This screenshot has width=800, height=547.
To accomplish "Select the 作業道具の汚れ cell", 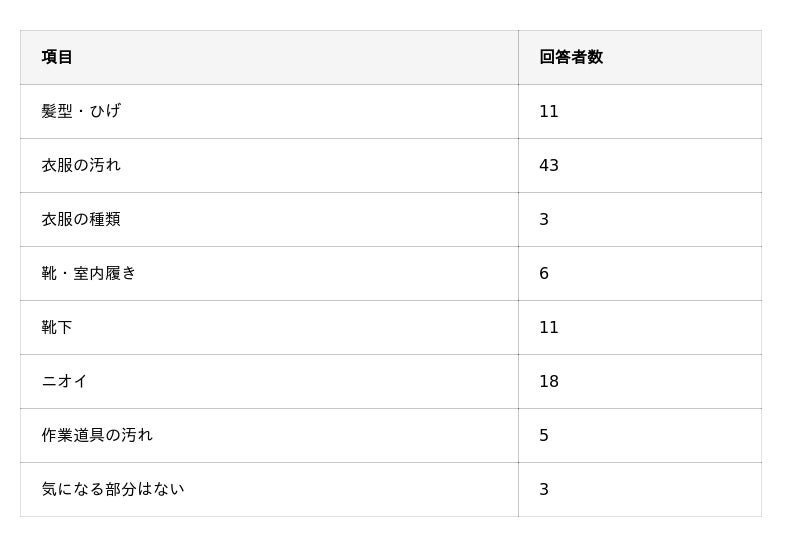I will click(x=97, y=435).
